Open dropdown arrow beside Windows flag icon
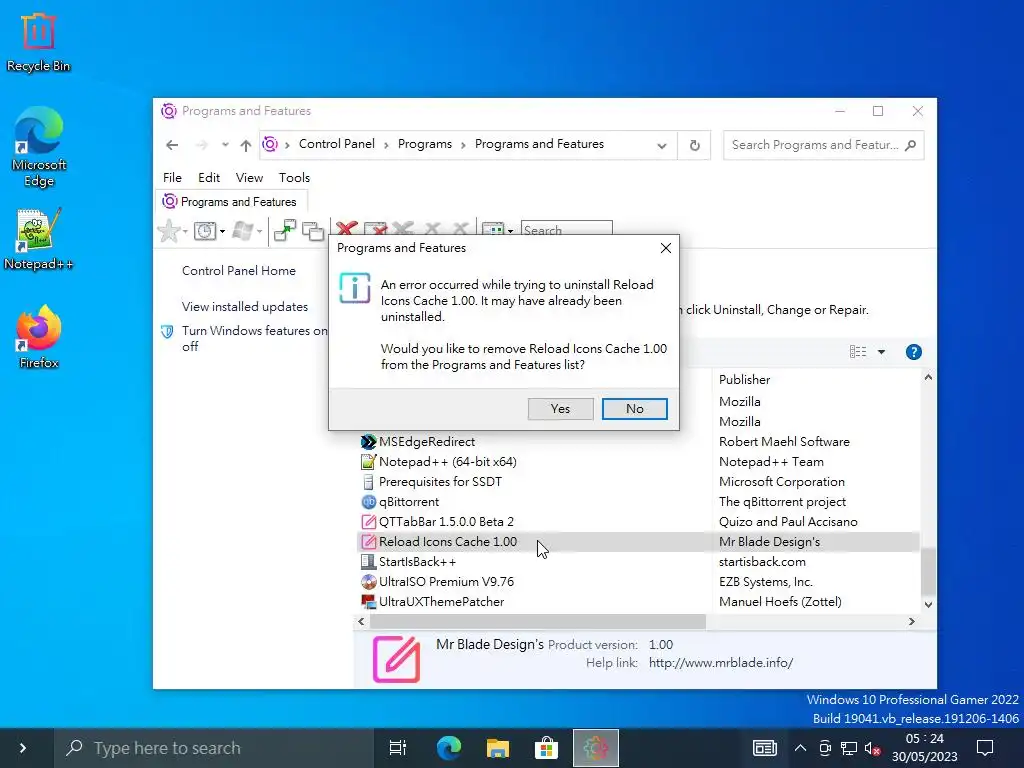Screen dimensions: 1024x768 point(259,231)
